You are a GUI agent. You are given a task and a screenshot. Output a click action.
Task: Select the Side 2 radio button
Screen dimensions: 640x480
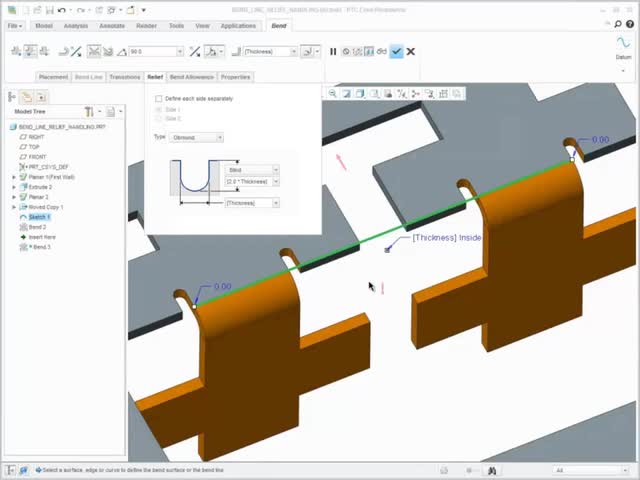click(159, 118)
